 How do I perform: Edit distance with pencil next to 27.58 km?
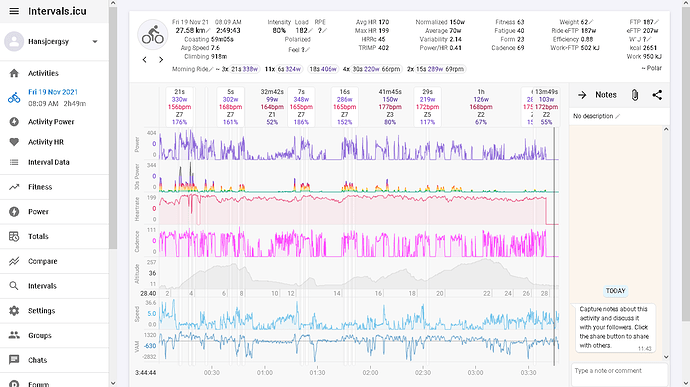pyautogui.click(x=208, y=31)
